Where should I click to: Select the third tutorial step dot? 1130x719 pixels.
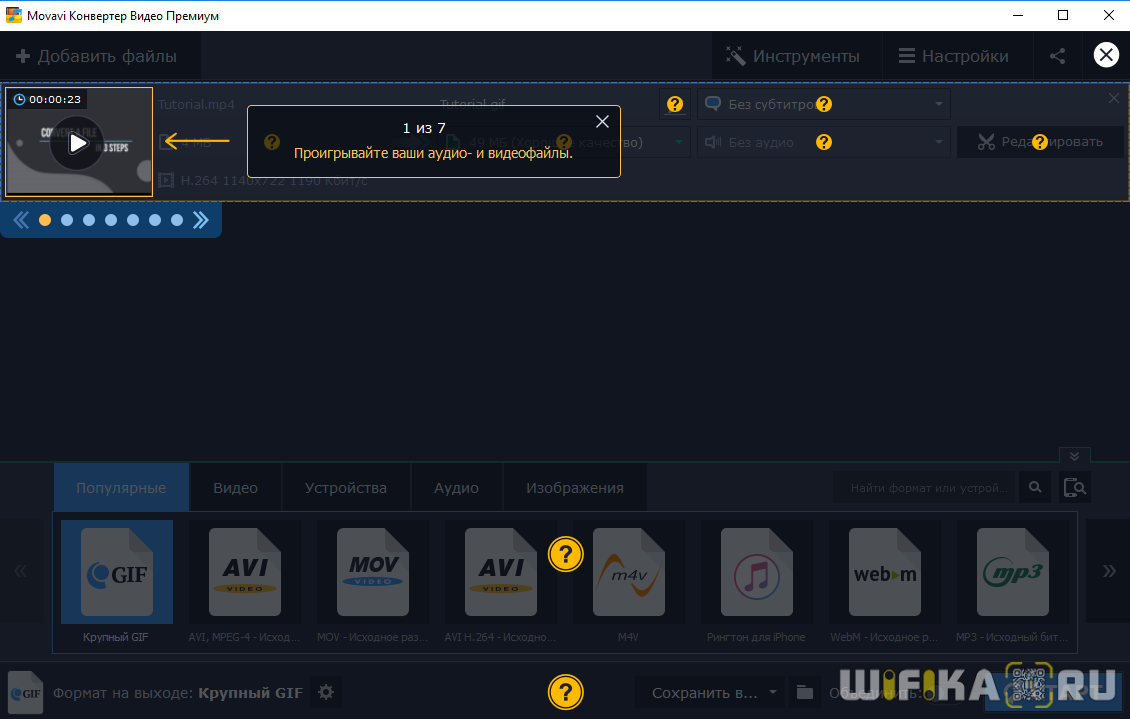pyautogui.click(x=89, y=220)
